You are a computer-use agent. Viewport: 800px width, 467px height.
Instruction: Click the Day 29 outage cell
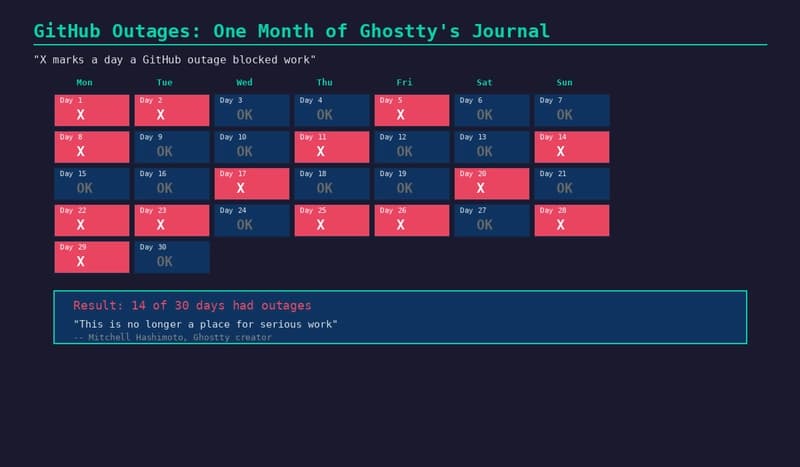point(92,257)
